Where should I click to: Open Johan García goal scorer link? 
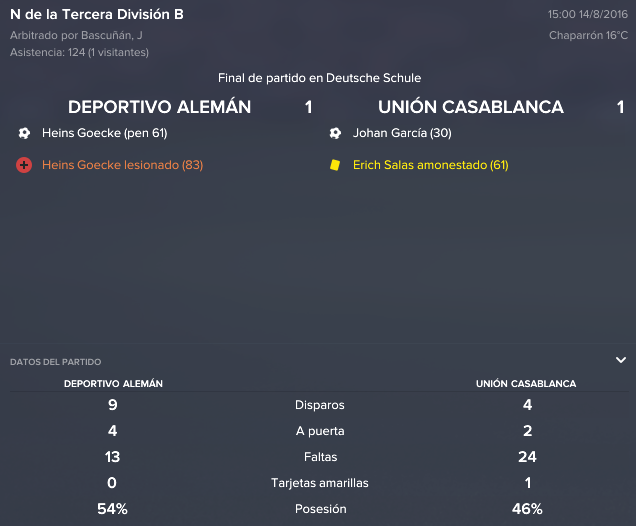[402, 133]
